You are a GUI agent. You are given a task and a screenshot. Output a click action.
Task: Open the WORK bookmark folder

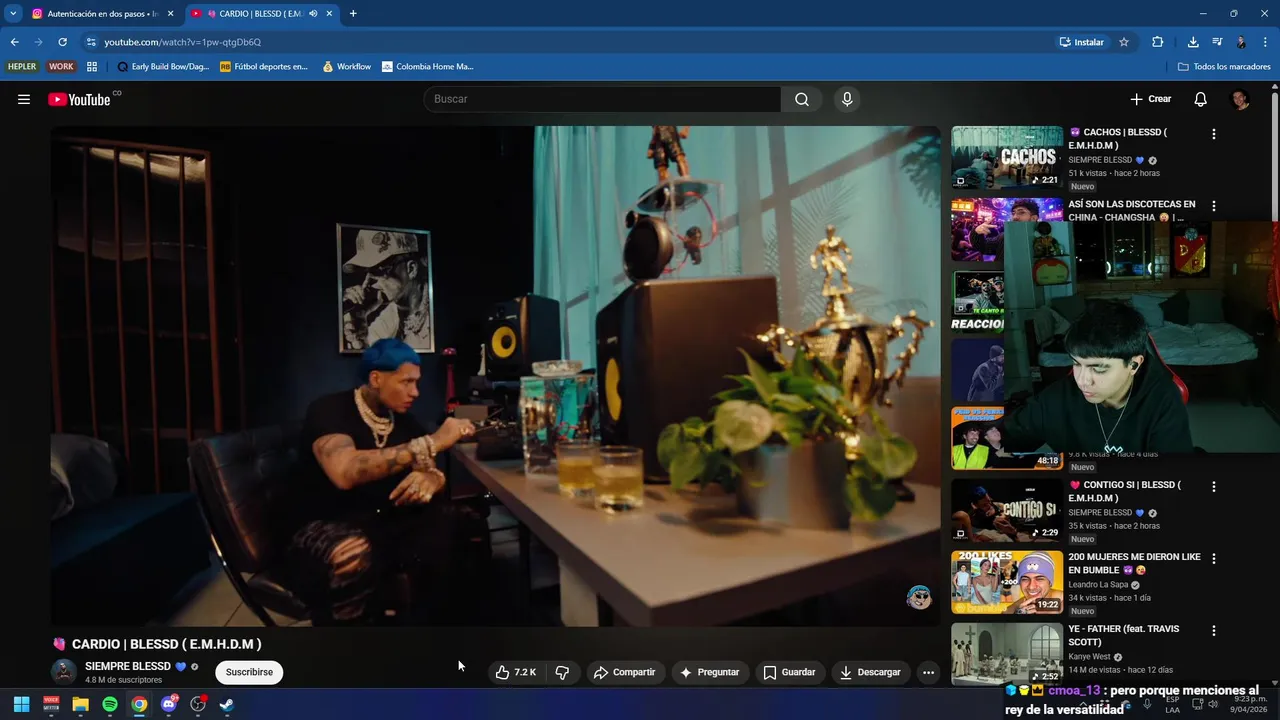click(61, 67)
